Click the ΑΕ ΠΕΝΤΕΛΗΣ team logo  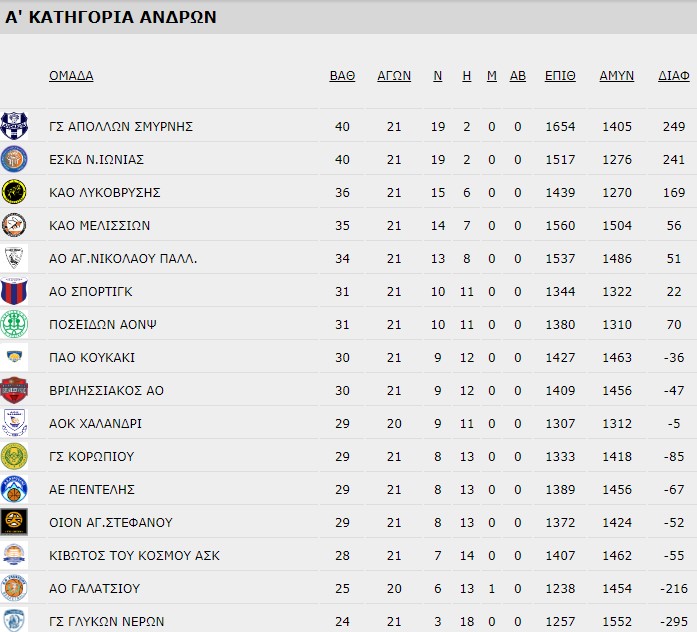[15, 489]
